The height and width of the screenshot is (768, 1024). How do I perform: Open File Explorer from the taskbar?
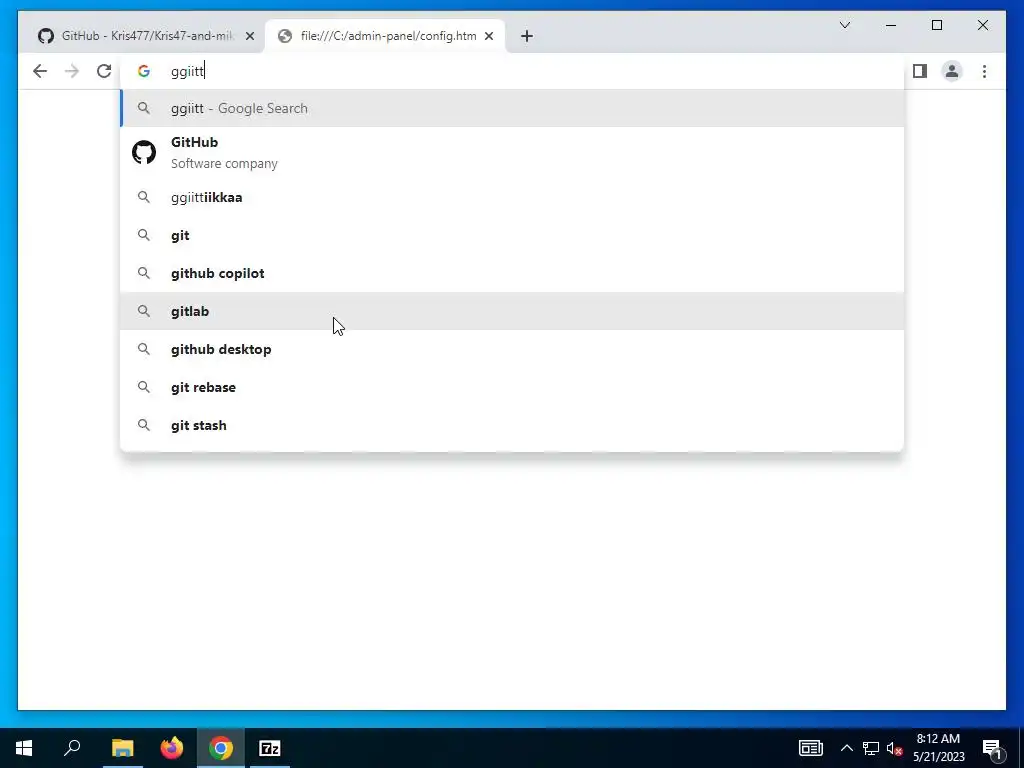122,748
